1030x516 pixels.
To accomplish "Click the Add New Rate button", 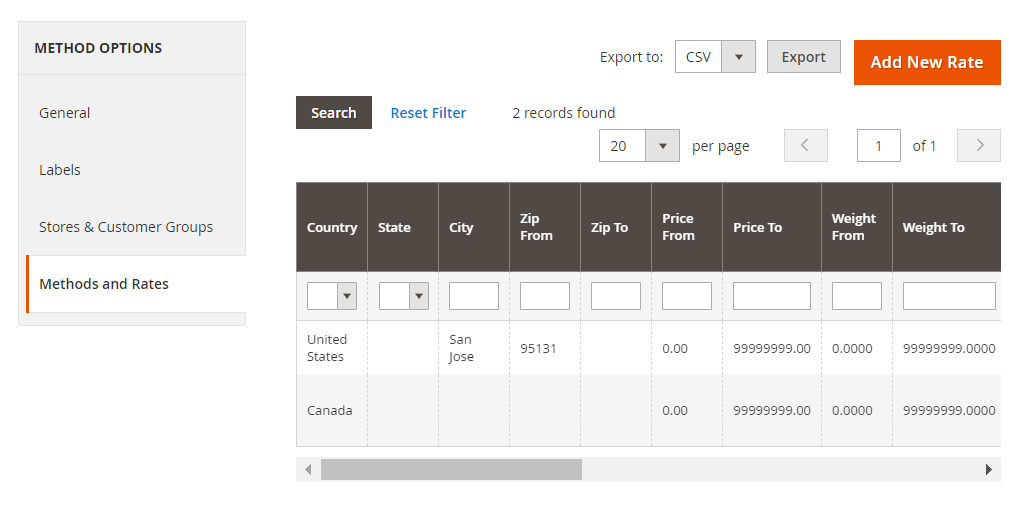I will point(927,62).
